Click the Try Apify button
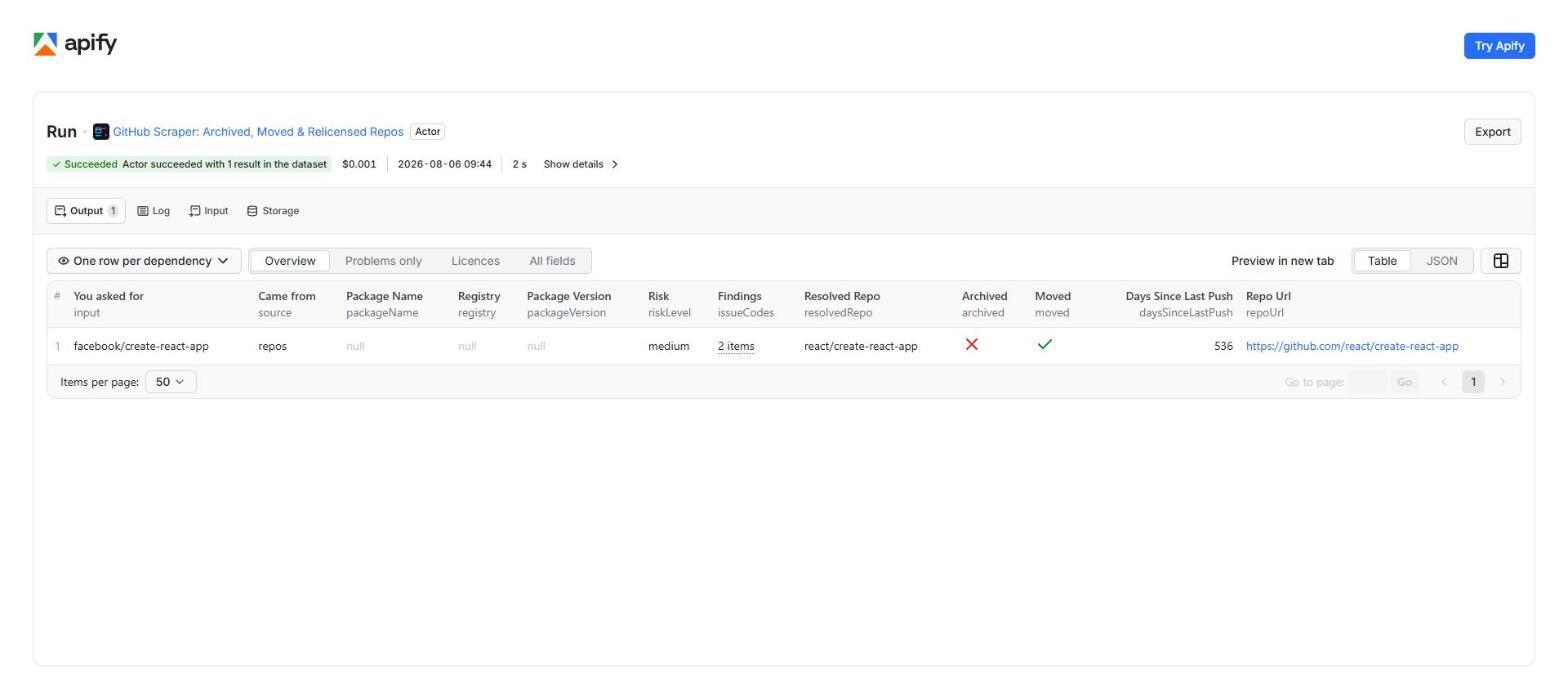This screenshot has width=1568, height=699. pyautogui.click(x=1499, y=46)
